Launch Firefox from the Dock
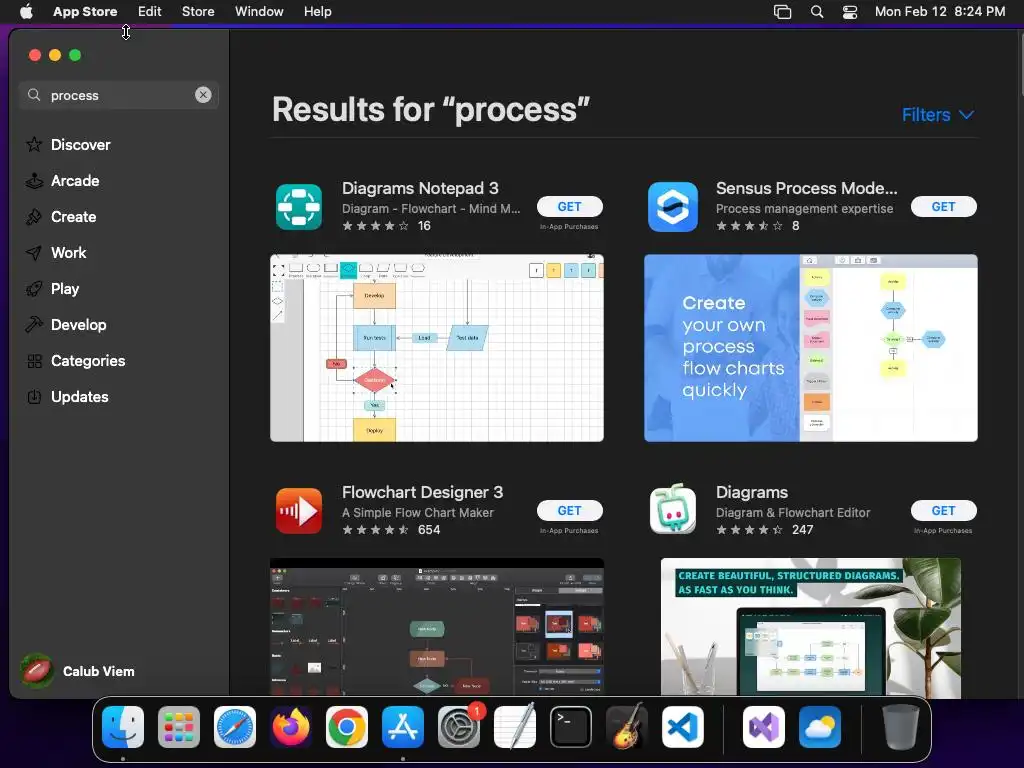This screenshot has height=768, width=1024. pyautogui.click(x=291, y=727)
